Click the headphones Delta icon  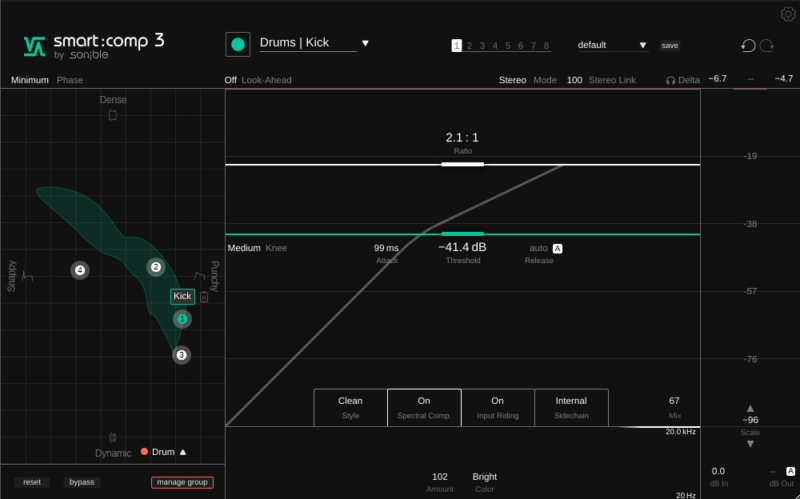click(671, 80)
